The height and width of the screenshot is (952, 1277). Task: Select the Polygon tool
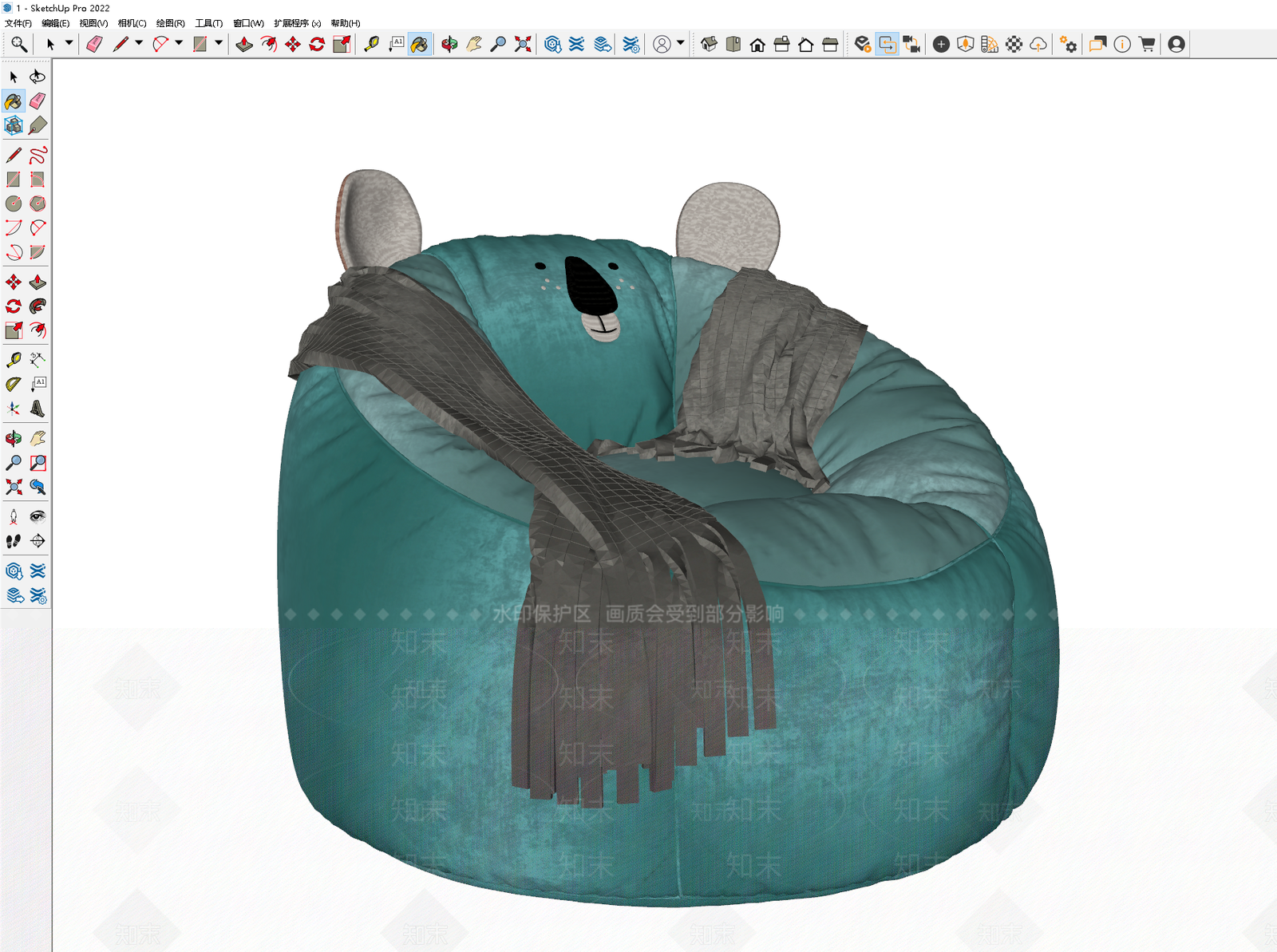point(38,203)
